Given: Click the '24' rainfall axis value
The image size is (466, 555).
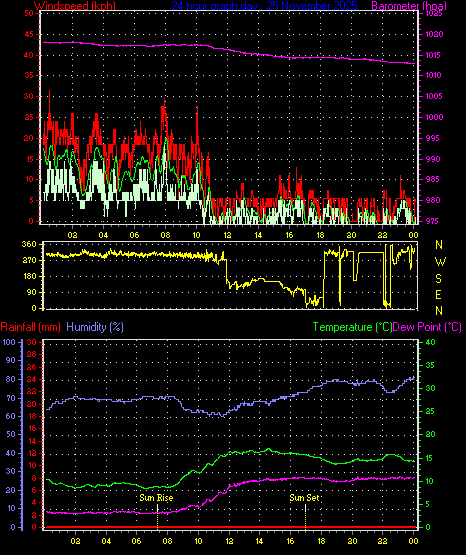Looking at the screenshot, I should (x=32, y=379).
